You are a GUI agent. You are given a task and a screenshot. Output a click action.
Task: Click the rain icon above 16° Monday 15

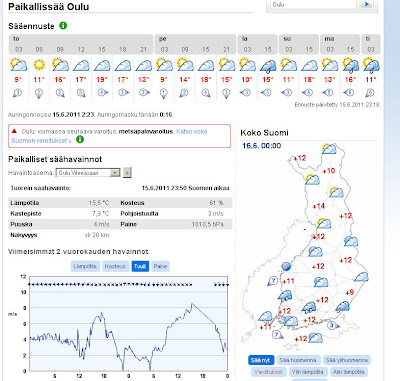click(350, 65)
